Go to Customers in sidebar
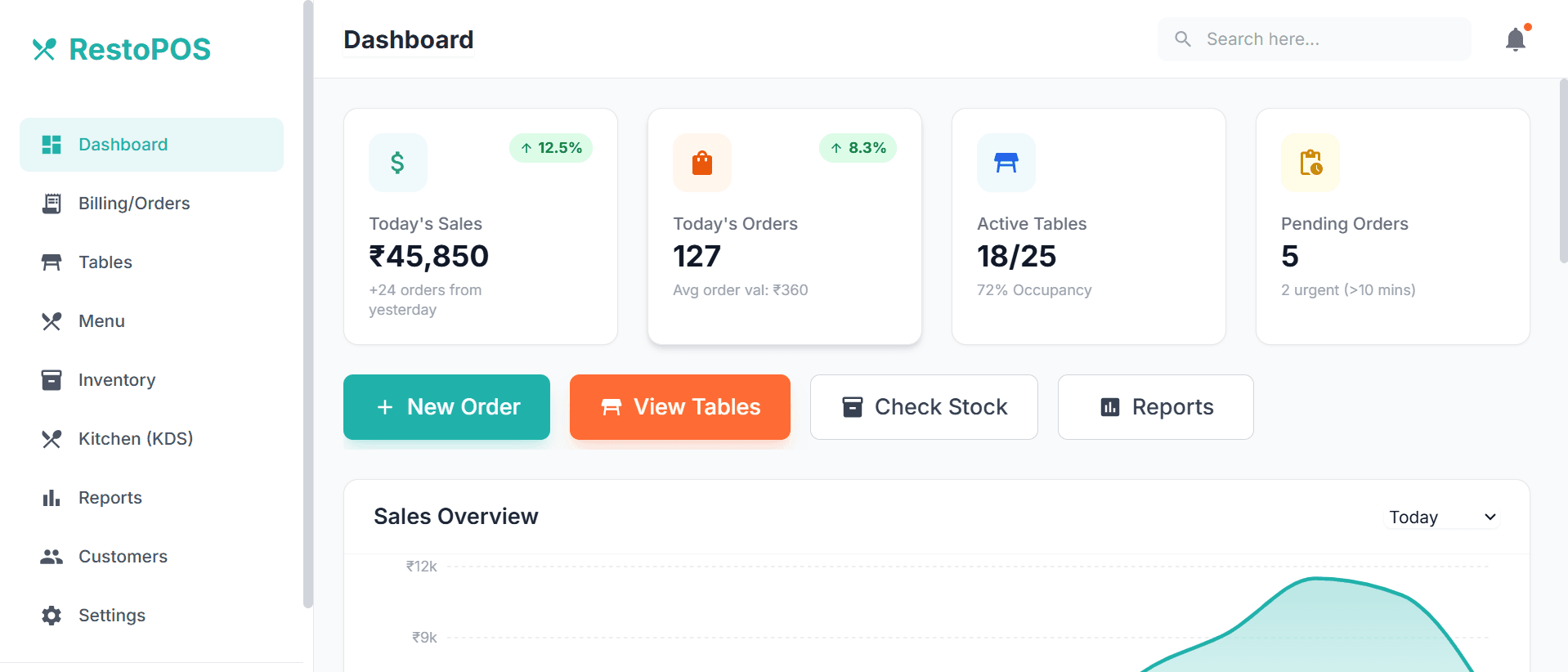The height and width of the screenshot is (672, 1568). click(x=151, y=557)
